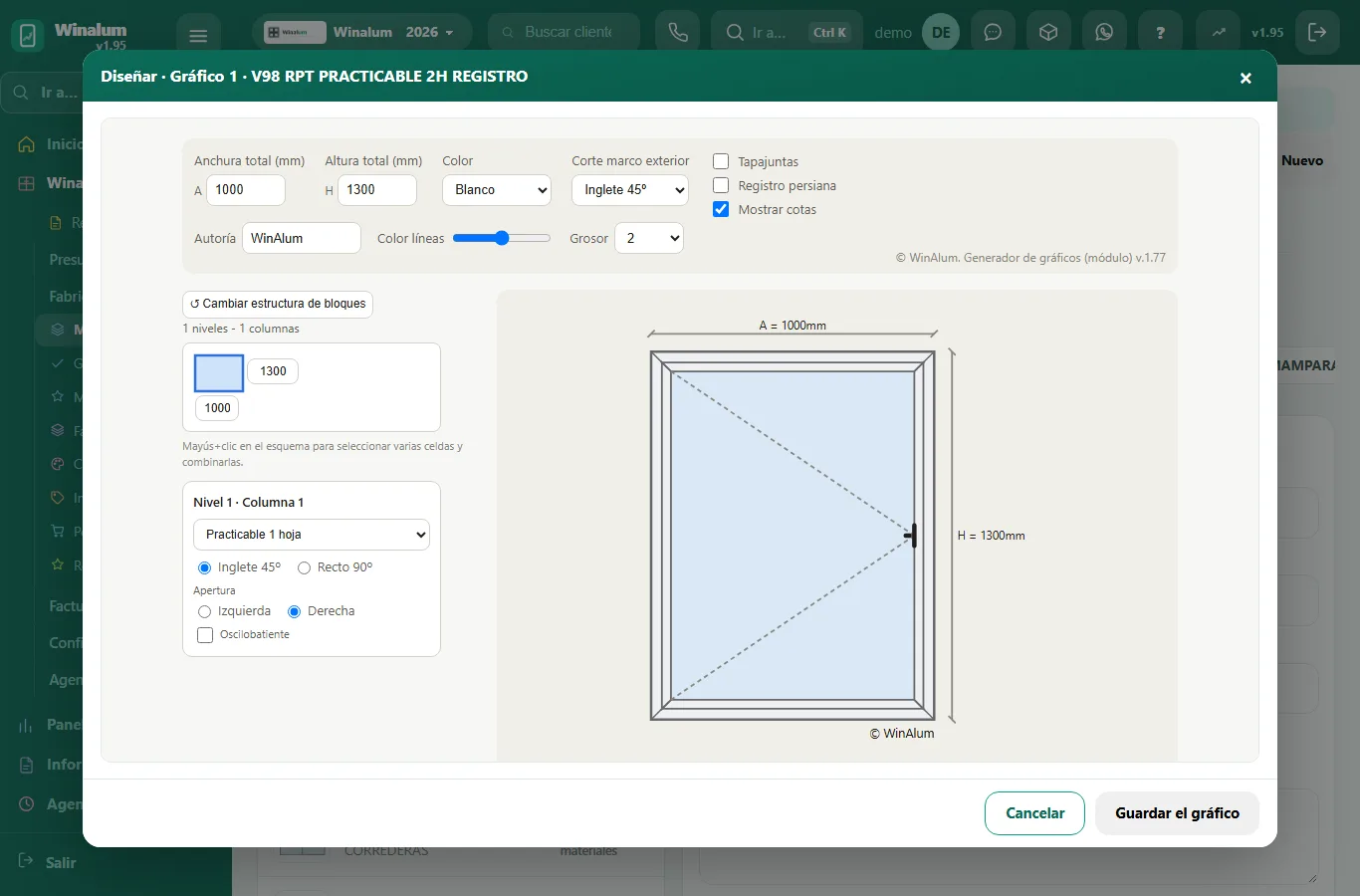Enable the Oscilobatiente checkbox
The height and width of the screenshot is (896, 1360).
205,635
